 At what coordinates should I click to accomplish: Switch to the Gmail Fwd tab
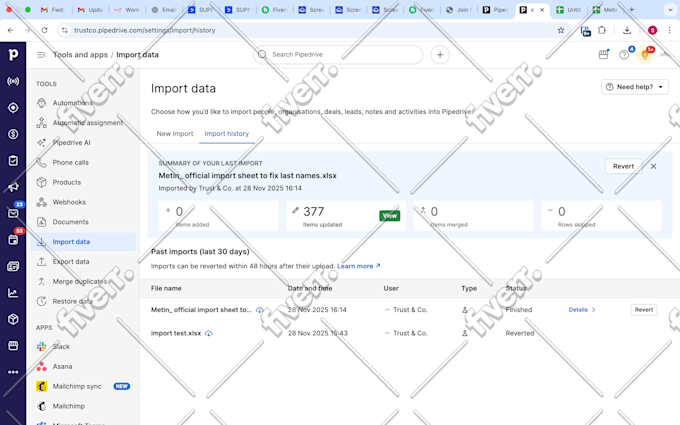pyautogui.click(x=52, y=10)
